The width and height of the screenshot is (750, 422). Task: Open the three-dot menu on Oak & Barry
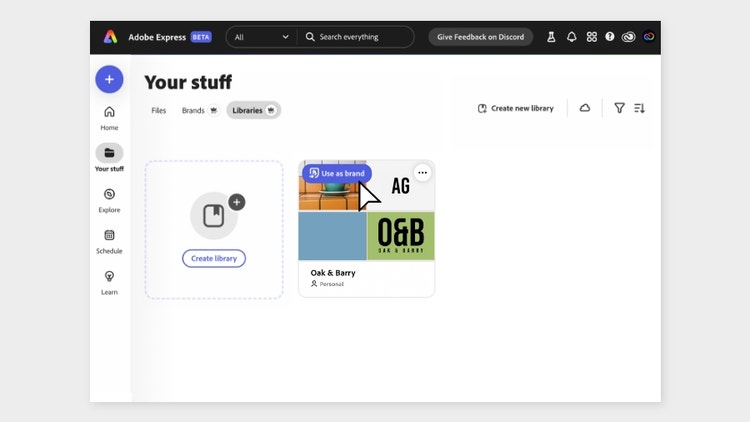coord(422,173)
